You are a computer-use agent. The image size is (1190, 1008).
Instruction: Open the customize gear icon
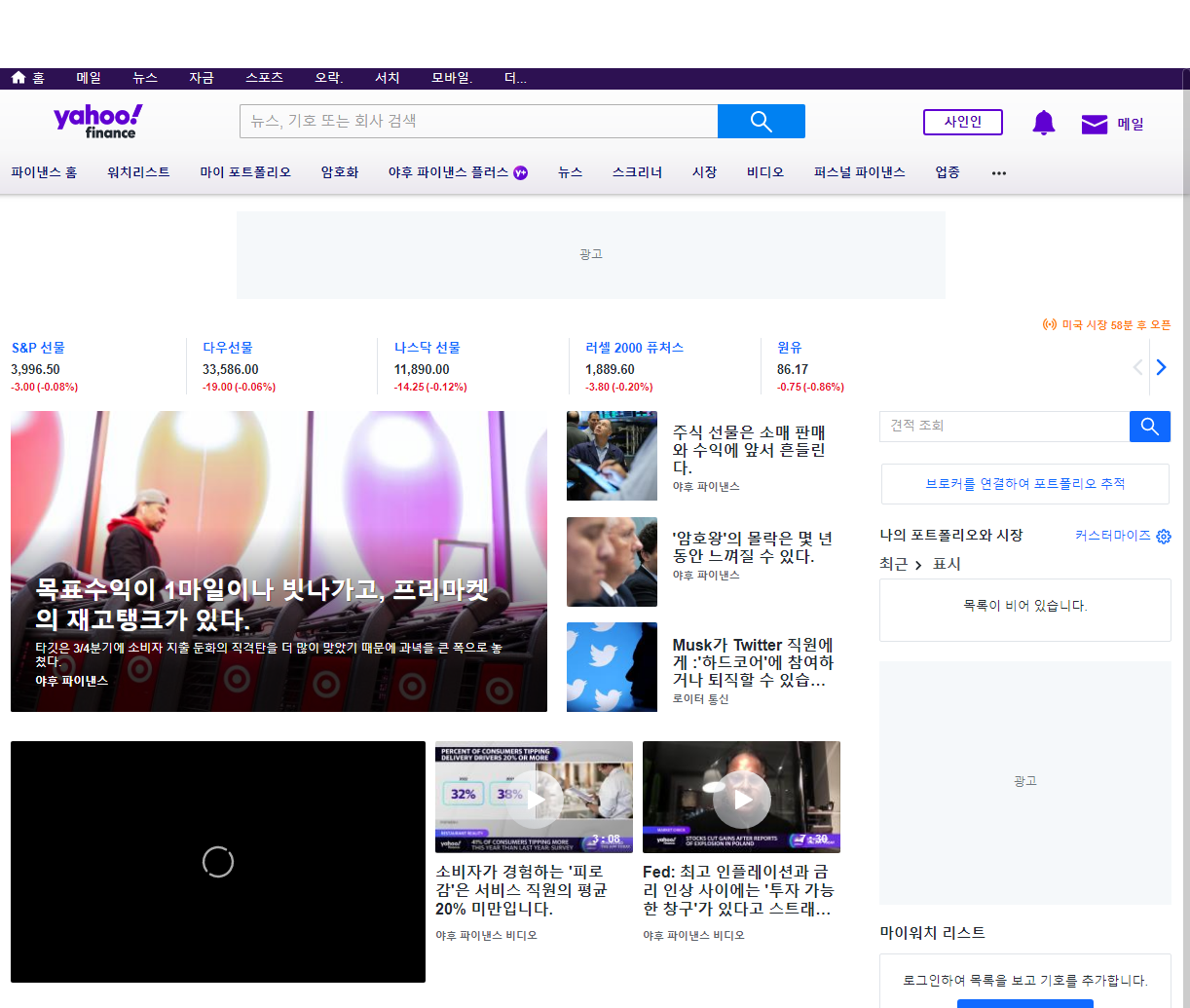pos(1164,537)
